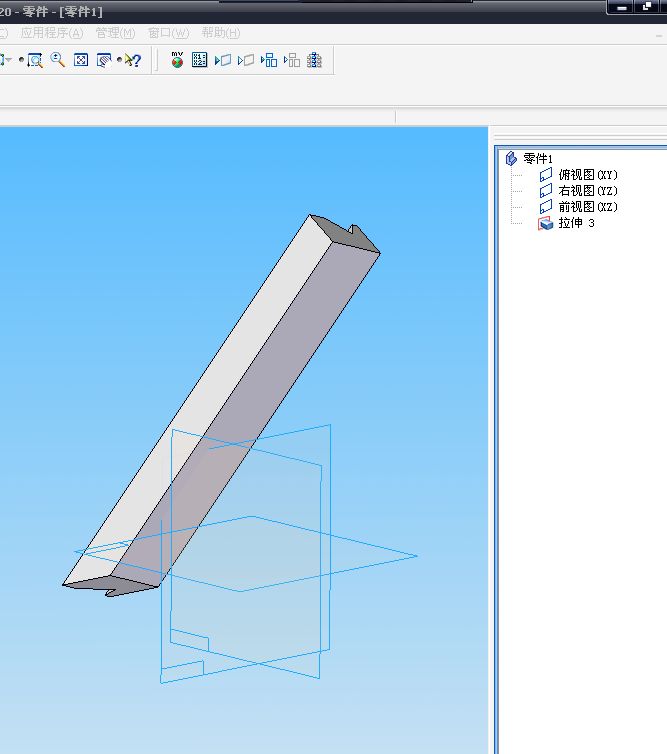The image size is (667, 754).
Task: Click the gray hierarchy blocks icon
Action: pos(292,60)
